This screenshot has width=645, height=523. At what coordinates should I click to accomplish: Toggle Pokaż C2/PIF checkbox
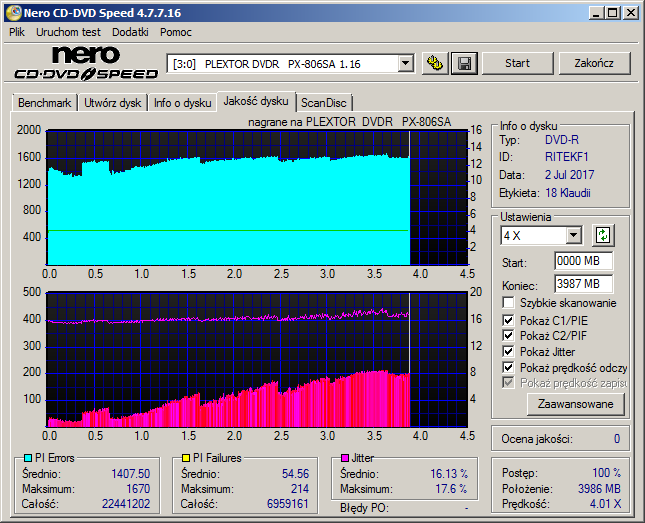click(508, 335)
